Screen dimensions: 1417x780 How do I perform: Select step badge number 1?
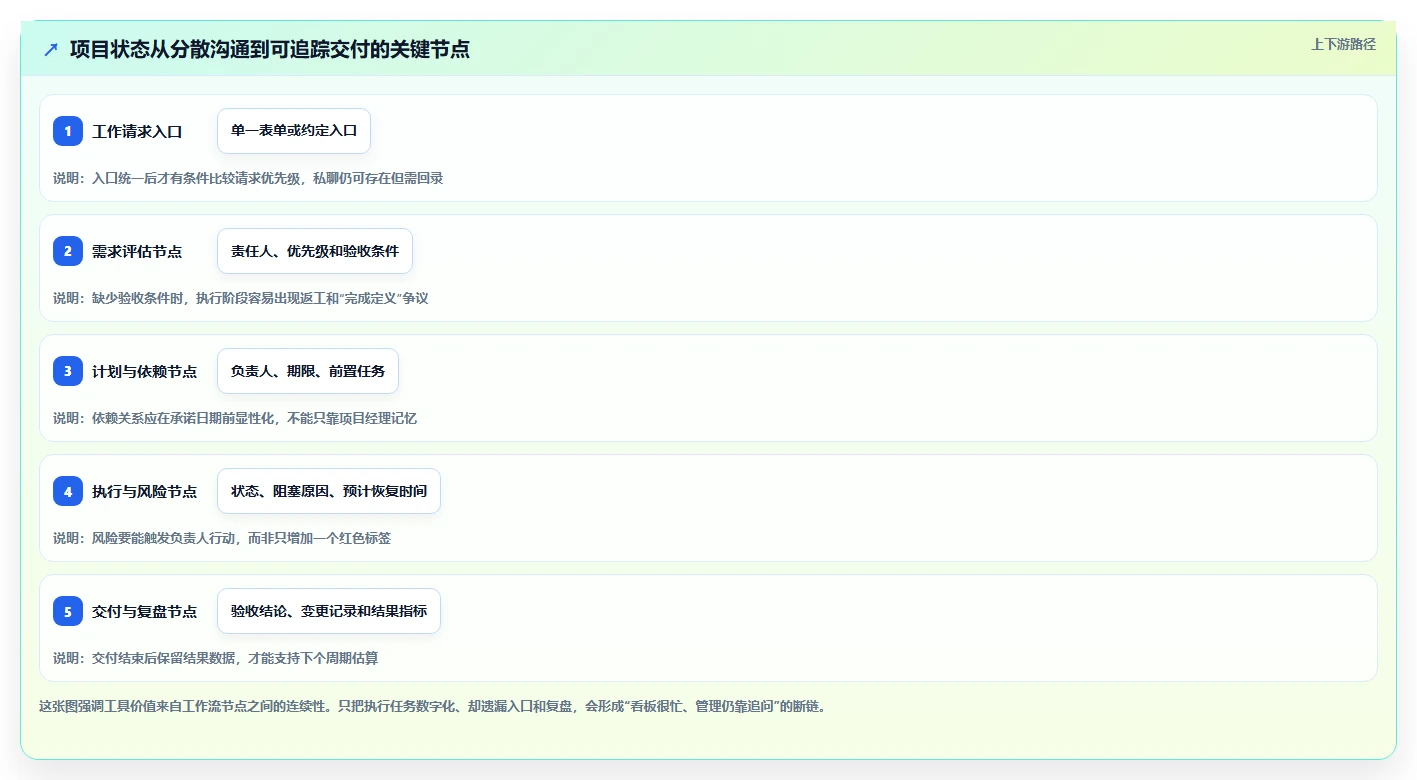coord(68,131)
